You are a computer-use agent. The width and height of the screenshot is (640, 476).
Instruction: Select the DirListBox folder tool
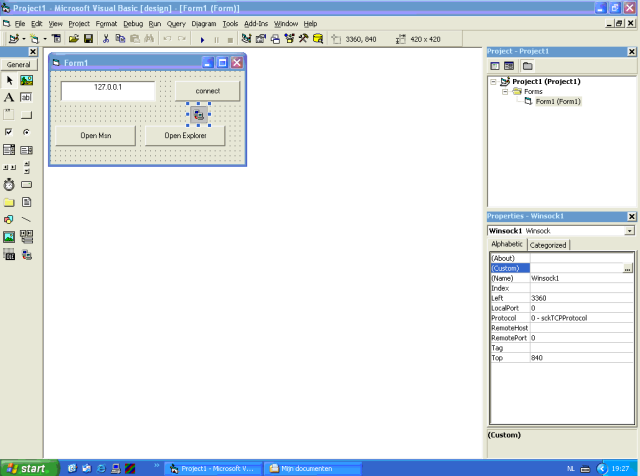click(9, 202)
